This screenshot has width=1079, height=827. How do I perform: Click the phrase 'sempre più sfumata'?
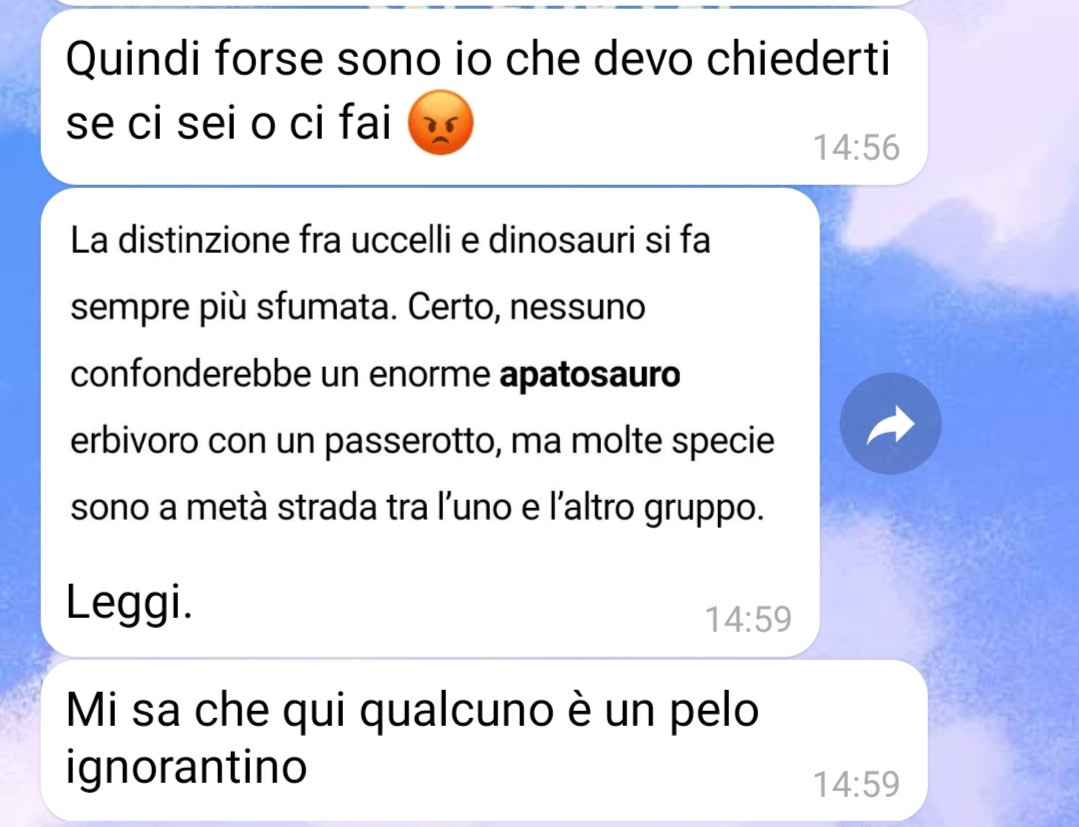[x=234, y=308]
